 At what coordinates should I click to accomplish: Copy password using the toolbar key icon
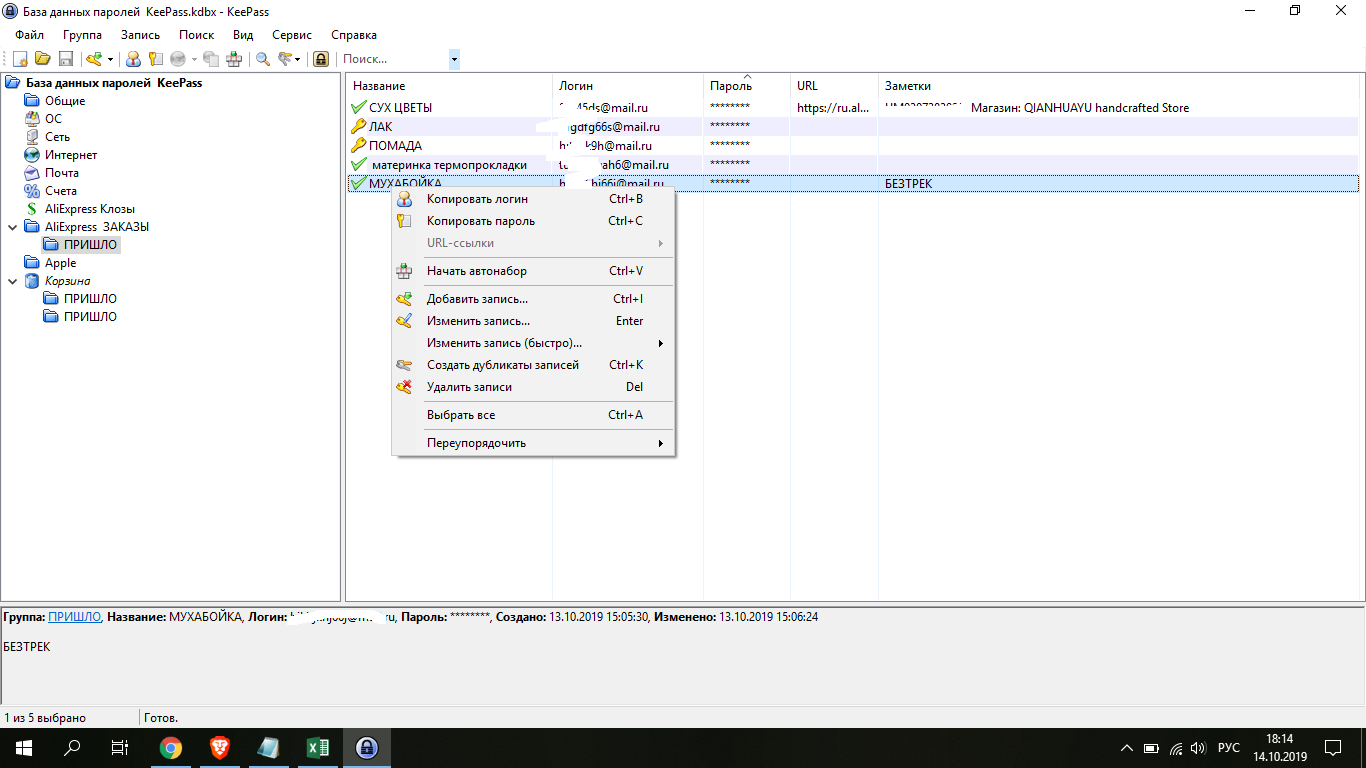pyautogui.click(x=155, y=59)
